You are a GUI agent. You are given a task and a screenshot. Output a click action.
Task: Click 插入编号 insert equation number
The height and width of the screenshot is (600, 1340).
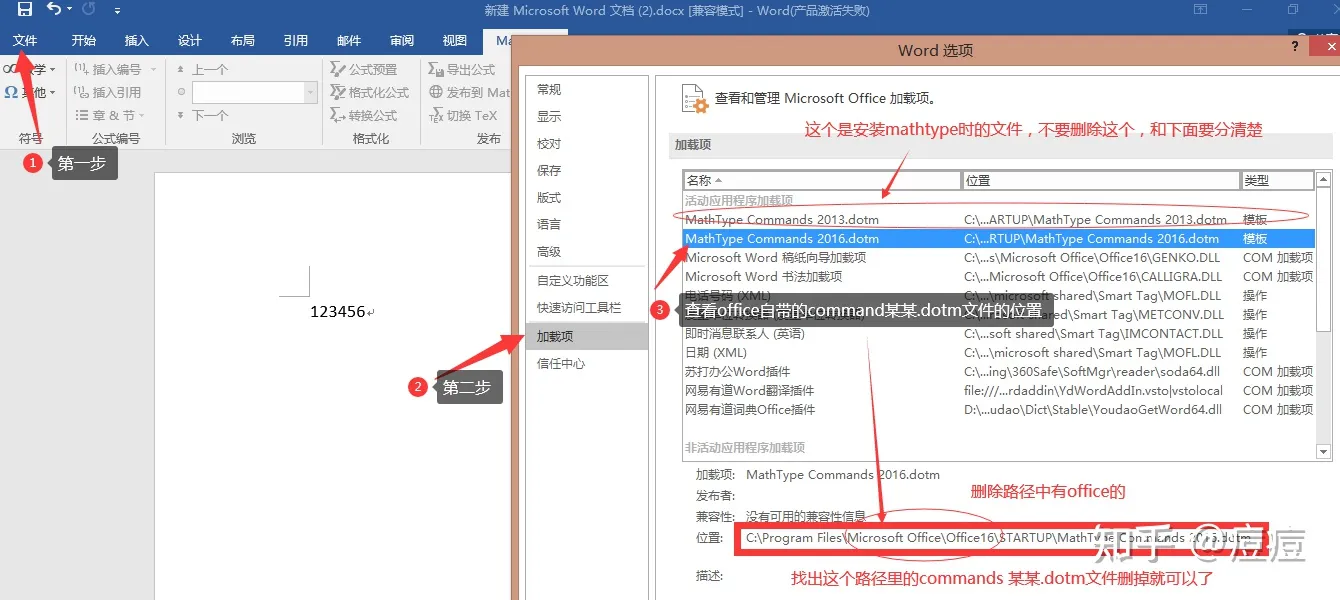pos(108,69)
